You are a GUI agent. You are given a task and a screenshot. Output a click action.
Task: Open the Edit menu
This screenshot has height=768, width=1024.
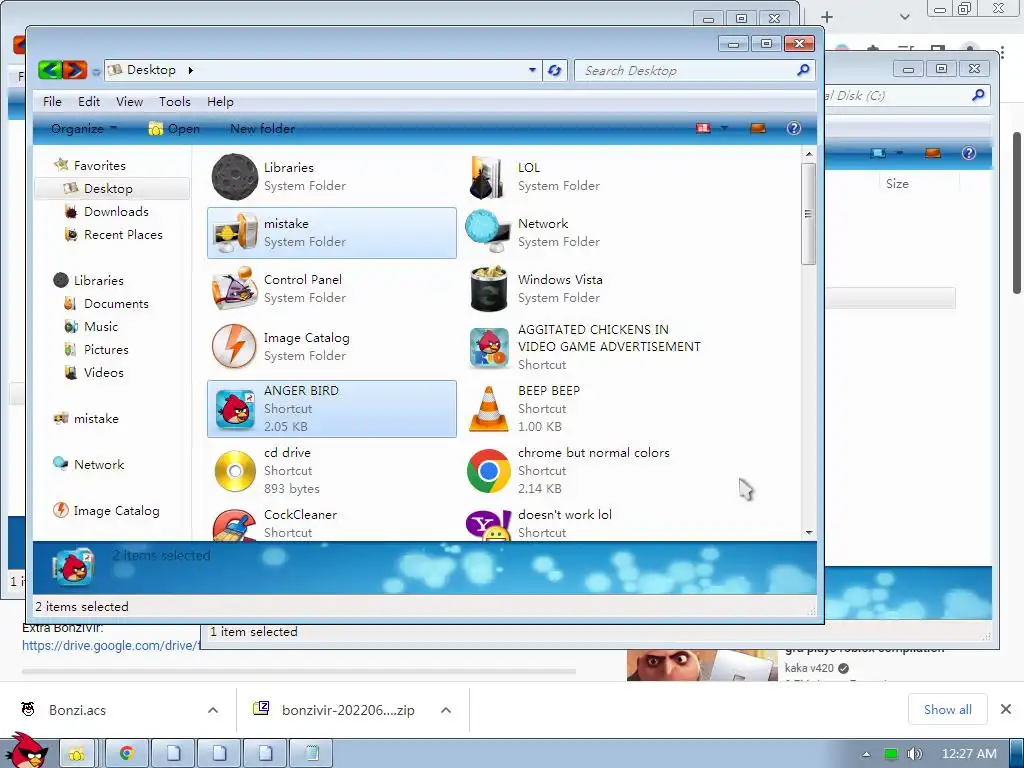click(x=89, y=101)
